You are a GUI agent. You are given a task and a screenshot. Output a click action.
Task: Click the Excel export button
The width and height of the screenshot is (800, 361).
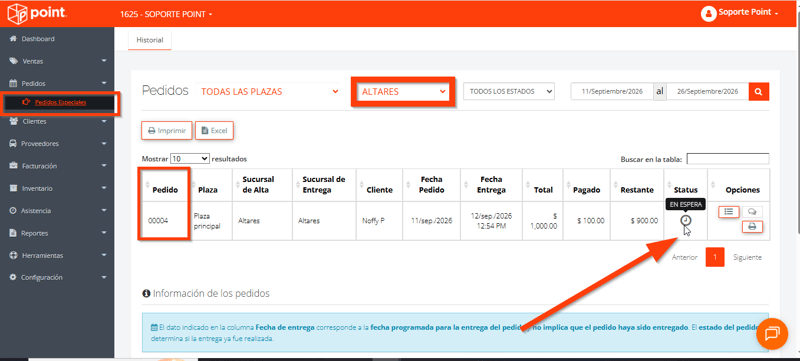click(214, 131)
